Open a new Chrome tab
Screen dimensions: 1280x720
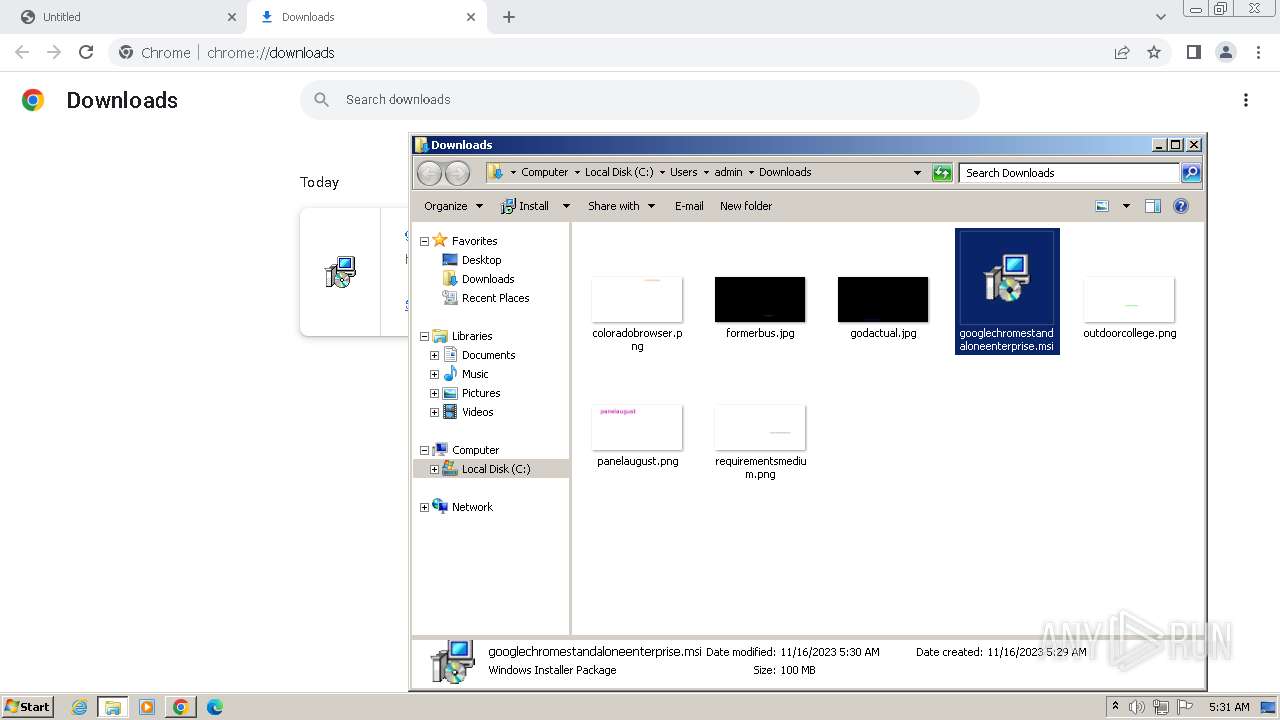pyautogui.click(x=509, y=17)
